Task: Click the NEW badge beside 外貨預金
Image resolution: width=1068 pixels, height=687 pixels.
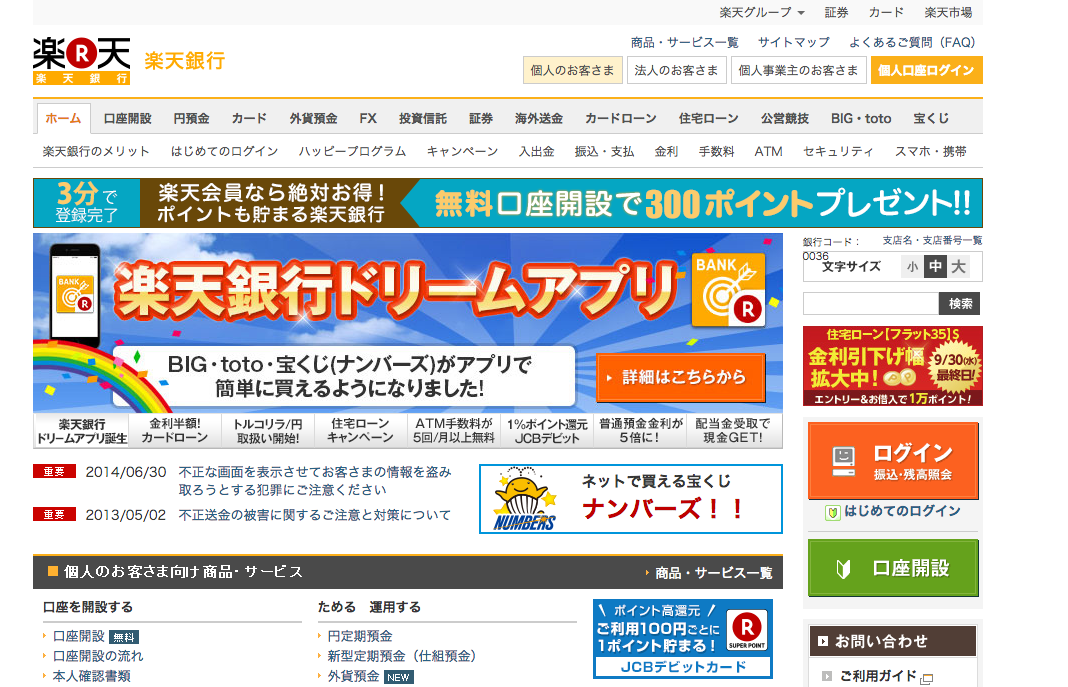Action: tap(398, 677)
